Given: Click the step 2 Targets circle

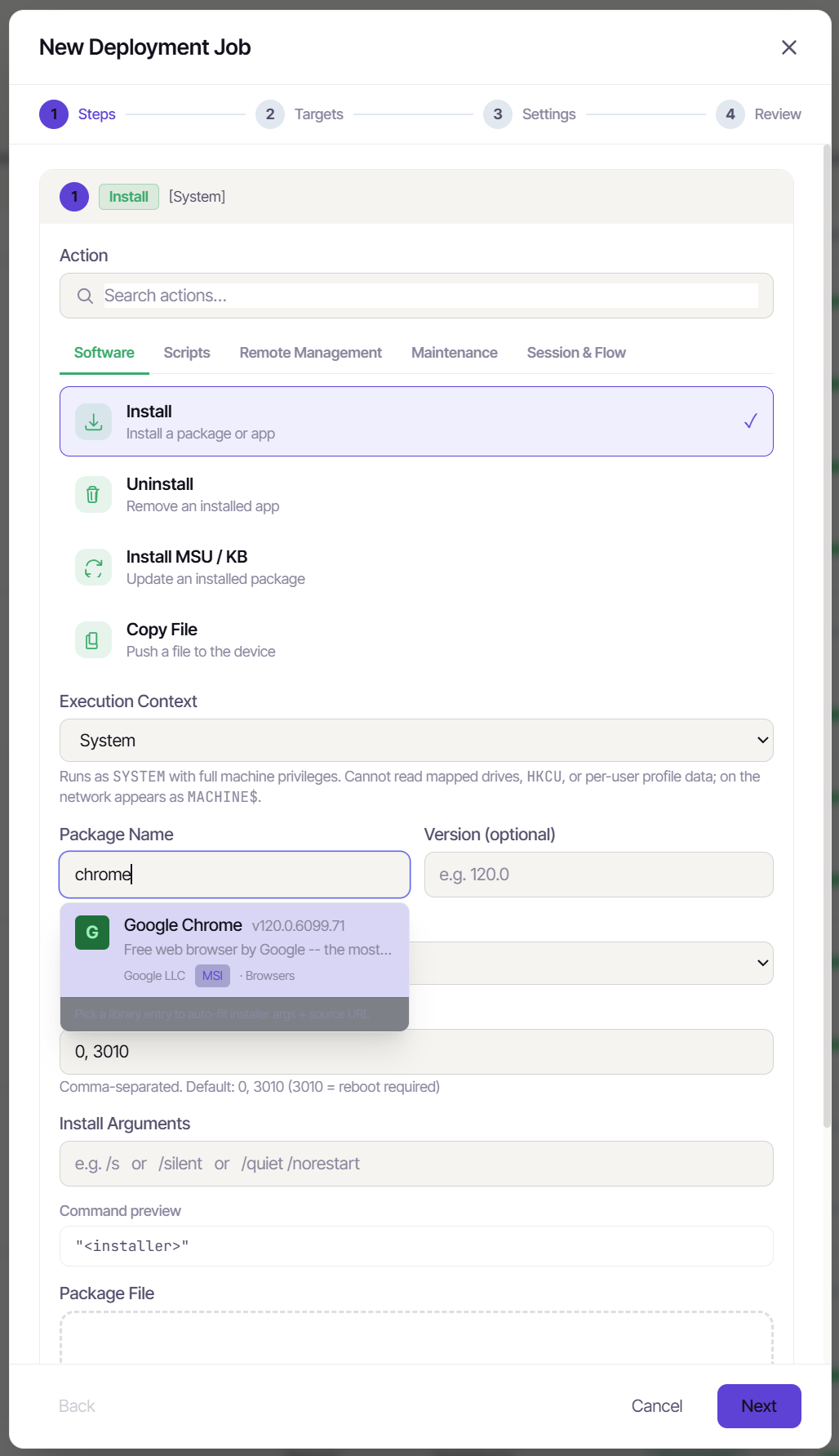Looking at the screenshot, I should point(270,114).
